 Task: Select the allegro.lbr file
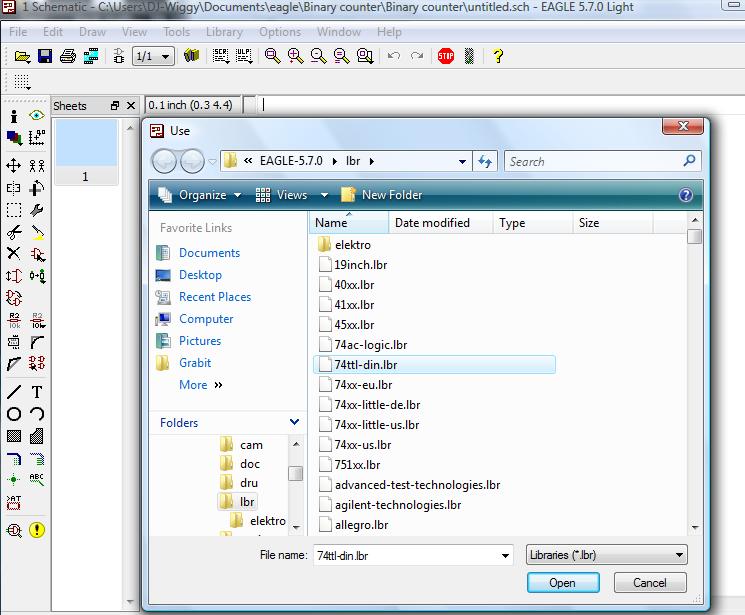coord(361,525)
